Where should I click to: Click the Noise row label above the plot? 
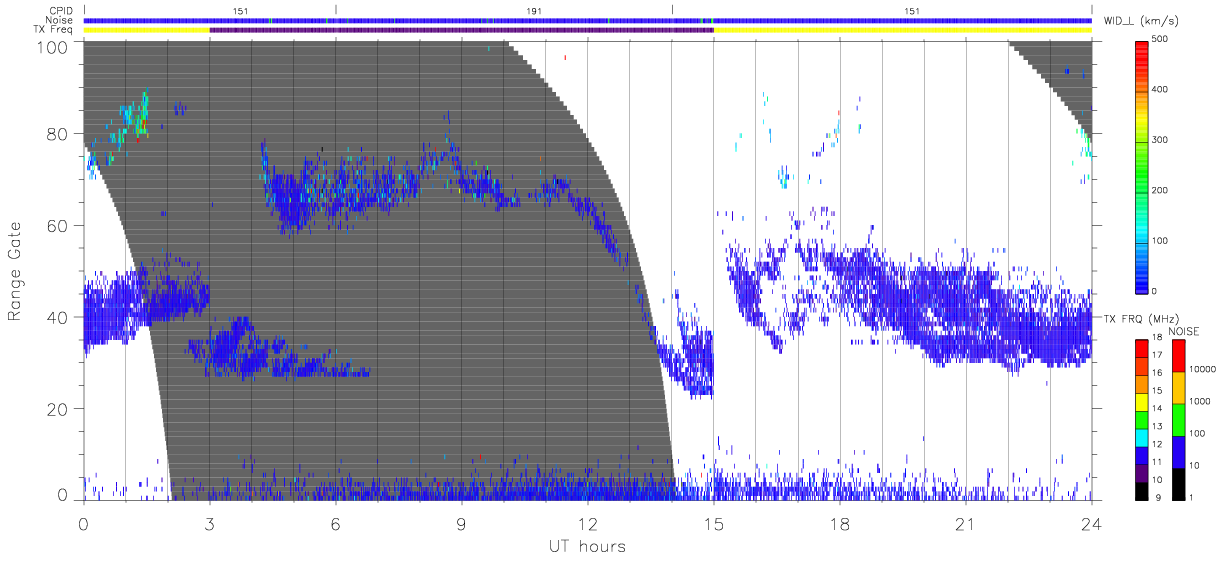(60, 20)
